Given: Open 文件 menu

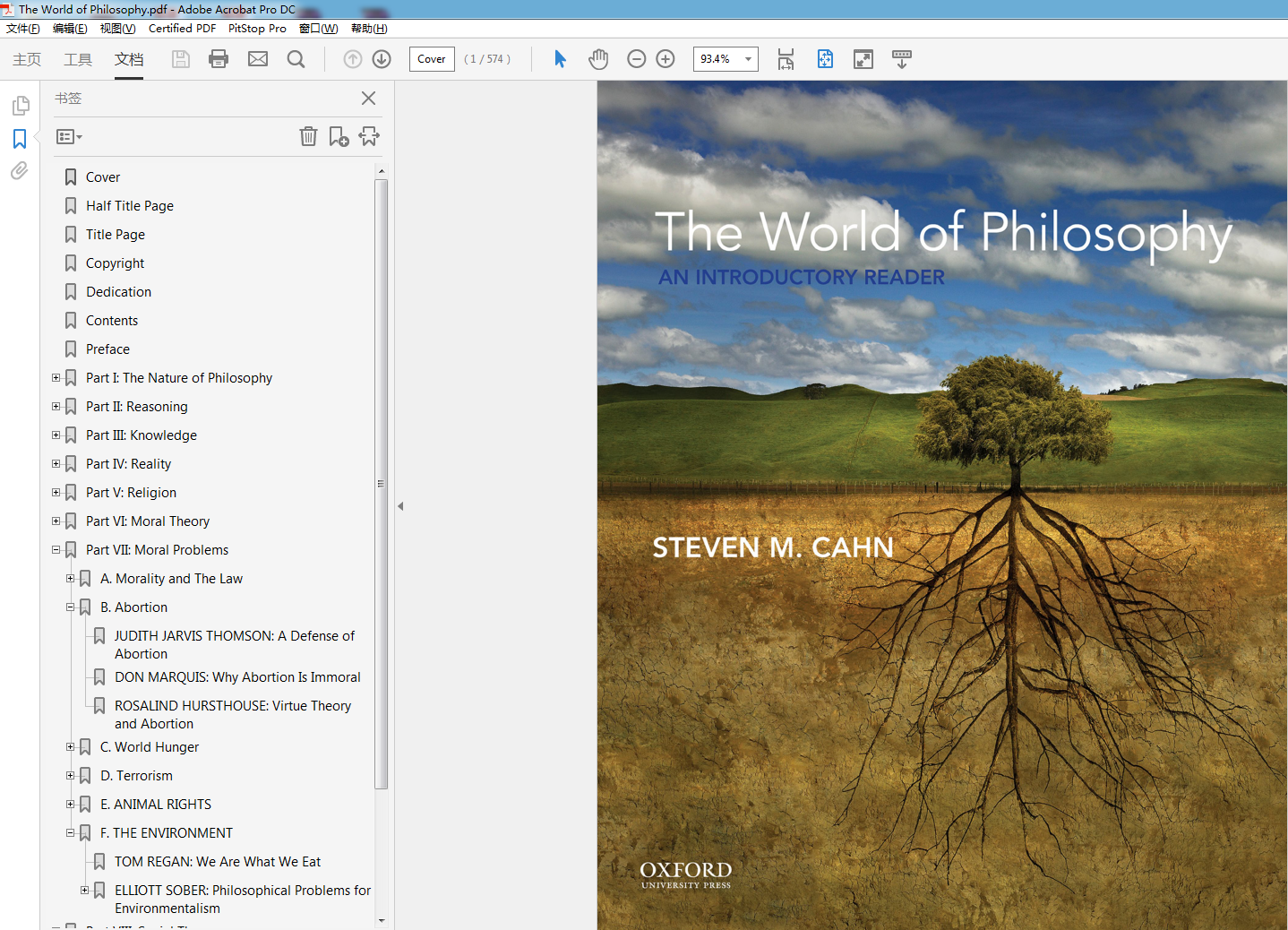Looking at the screenshot, I should tap(23, 29).
